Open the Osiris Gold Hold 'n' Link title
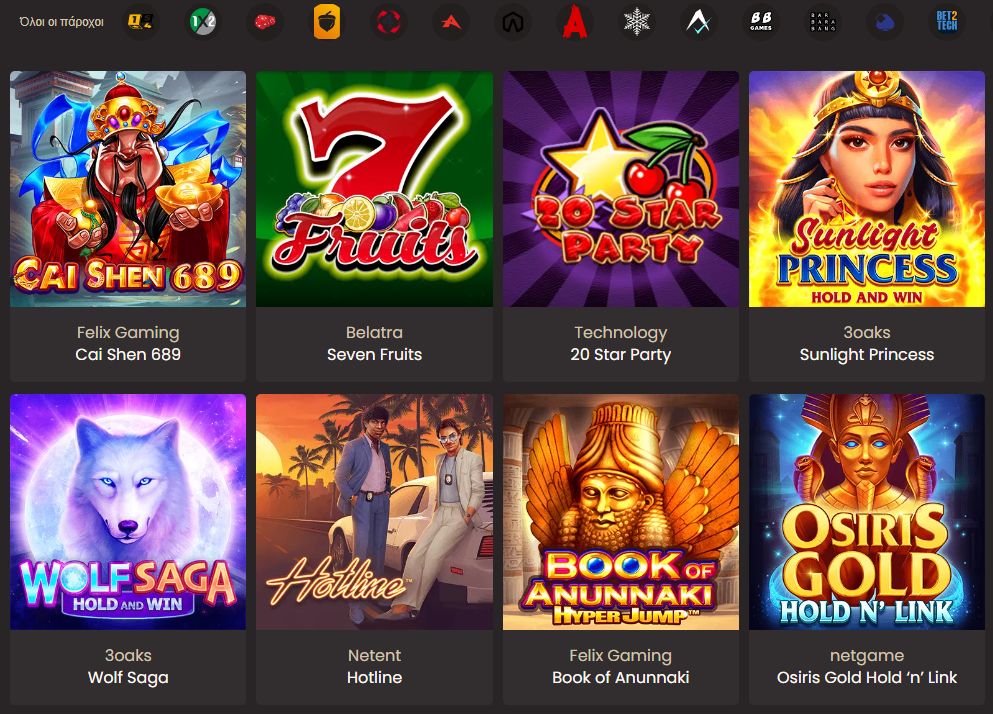This screenshot has height=714, width=993. 867,677
